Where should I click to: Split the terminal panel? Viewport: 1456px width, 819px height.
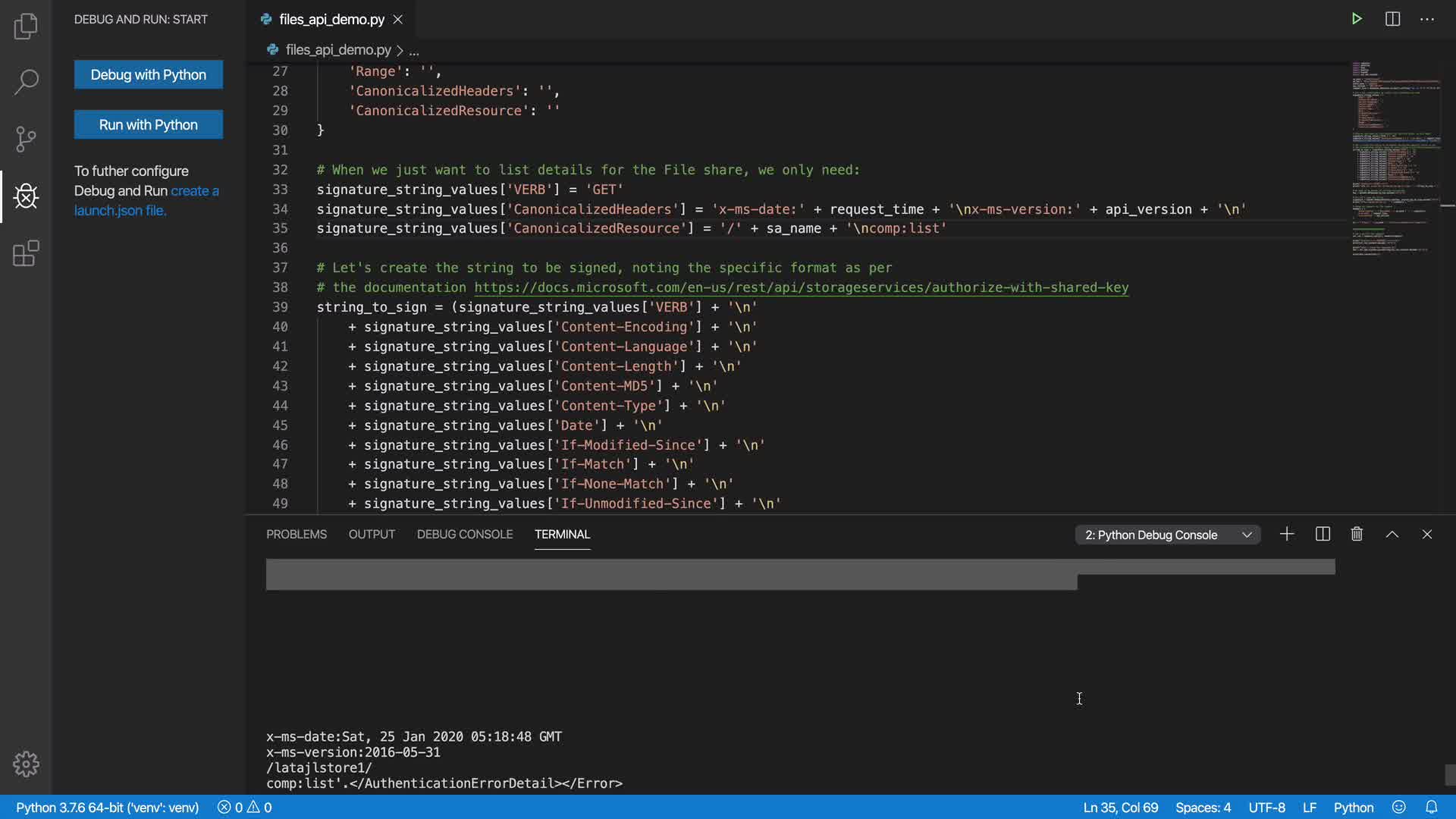1323,535
